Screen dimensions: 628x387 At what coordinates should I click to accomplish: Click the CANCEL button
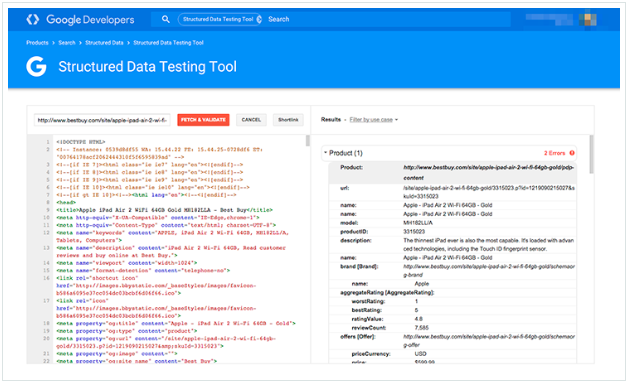click(x=251, y=120)
